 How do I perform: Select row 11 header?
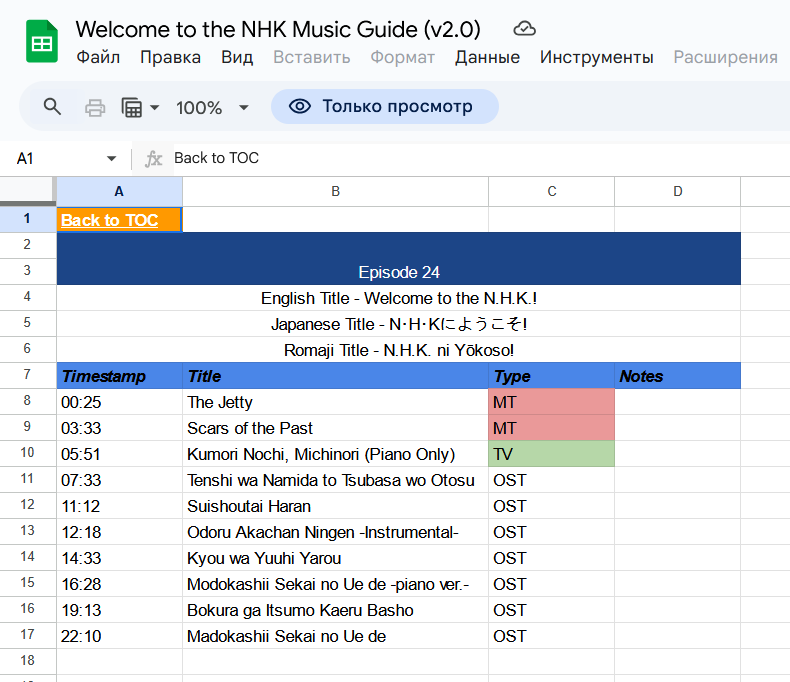[27, 480]
